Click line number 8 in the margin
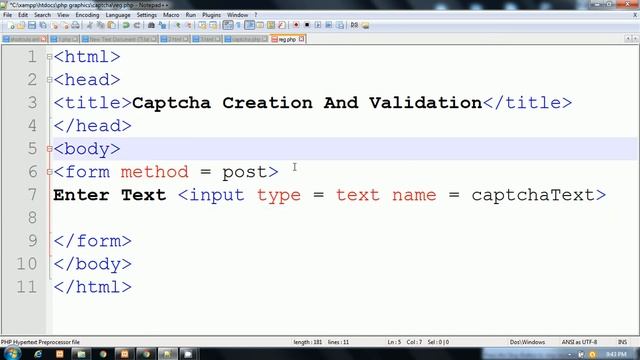Image resolution: width=640 pixels, height=360 pixels. pos(33,218)
